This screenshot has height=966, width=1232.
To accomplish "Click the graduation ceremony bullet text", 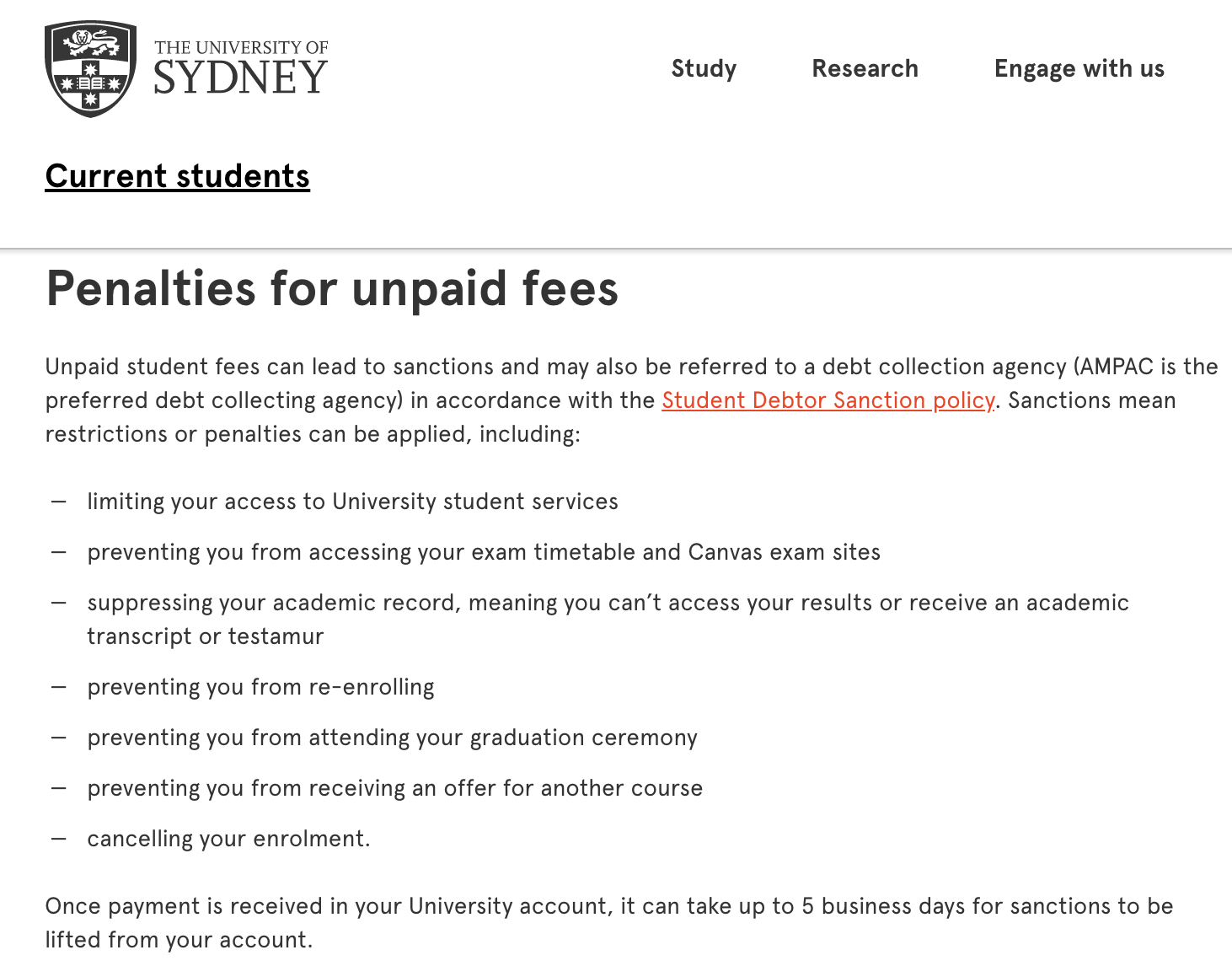I will 392,738.
